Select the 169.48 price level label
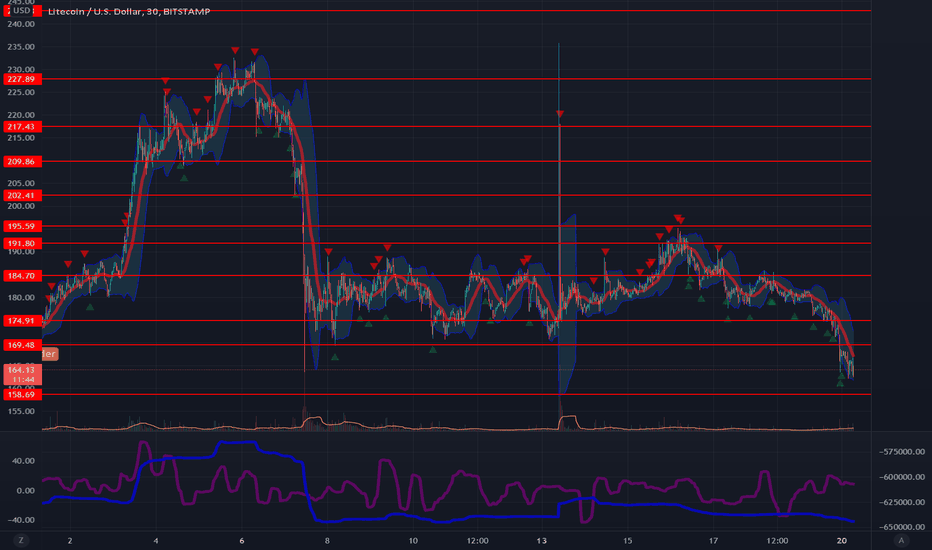 (x=21, y=345)
